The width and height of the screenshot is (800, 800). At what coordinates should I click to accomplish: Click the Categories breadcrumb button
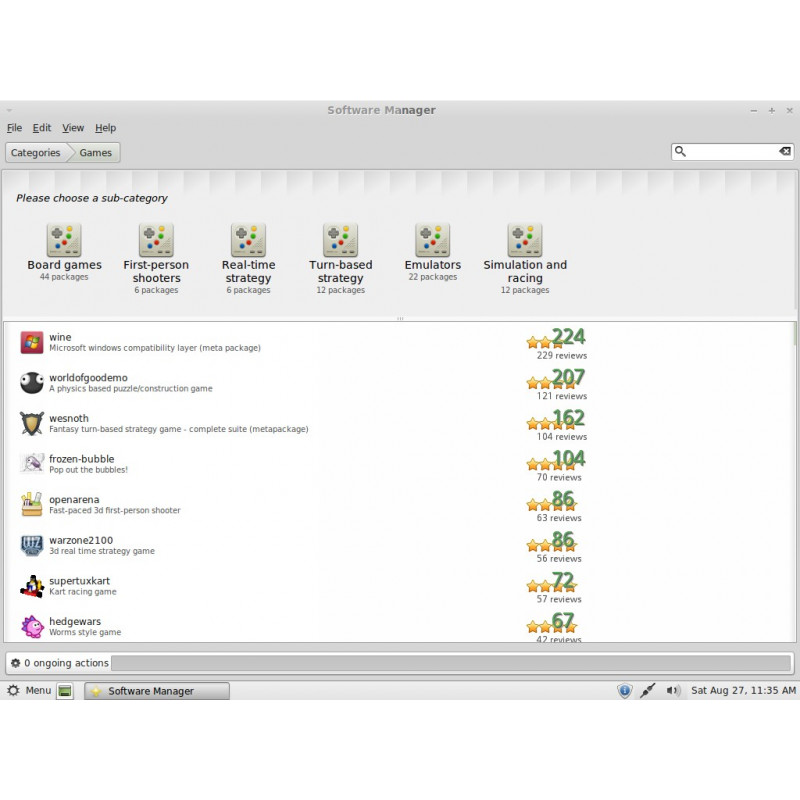[x=35, y=152]
